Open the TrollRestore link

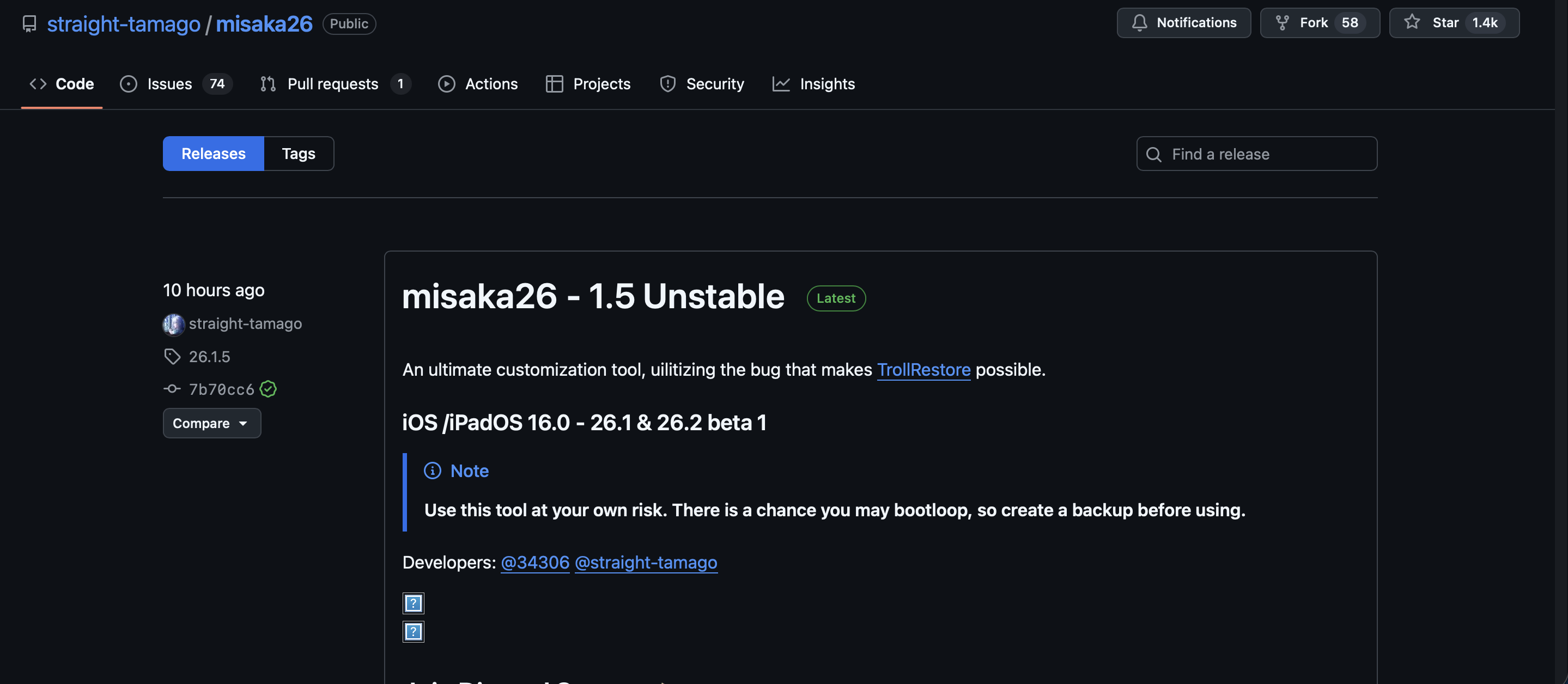tap(923, 369)
